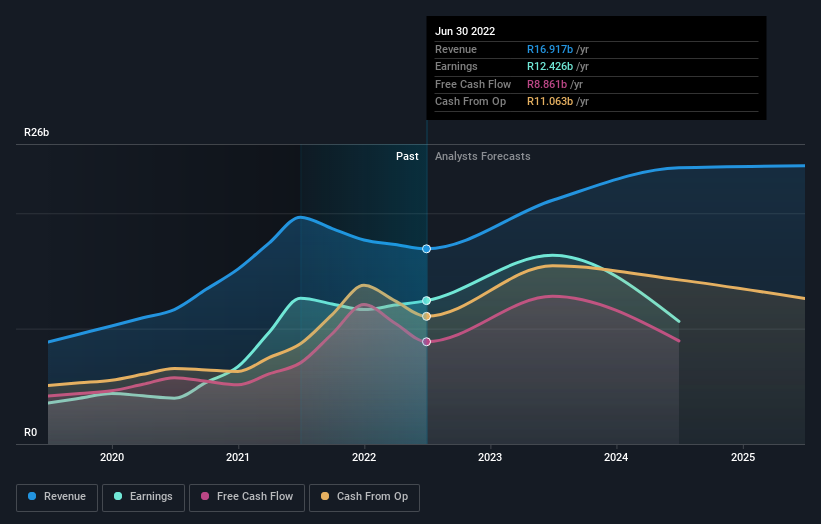The image size is (821, 524).
Task: Click the Earnings row label in tooltip
Action: (456, 66)
